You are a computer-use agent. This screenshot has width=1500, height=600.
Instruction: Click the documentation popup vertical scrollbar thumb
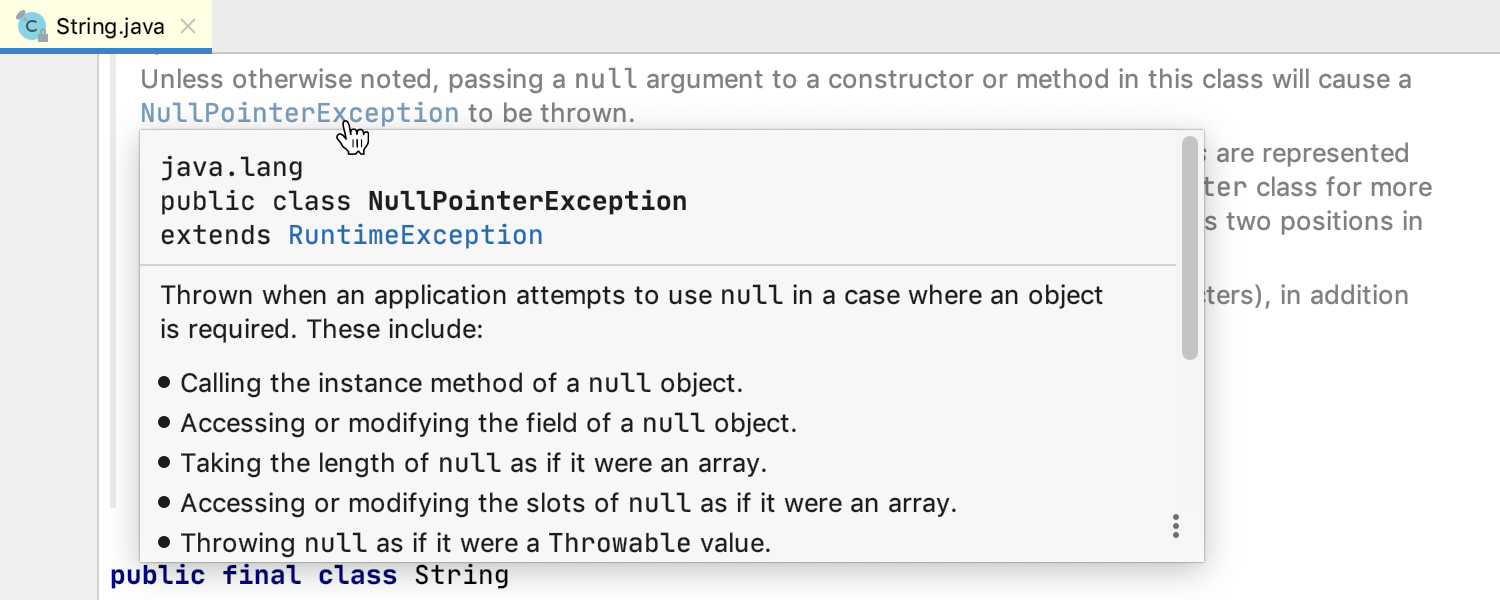coord(1189,248)
